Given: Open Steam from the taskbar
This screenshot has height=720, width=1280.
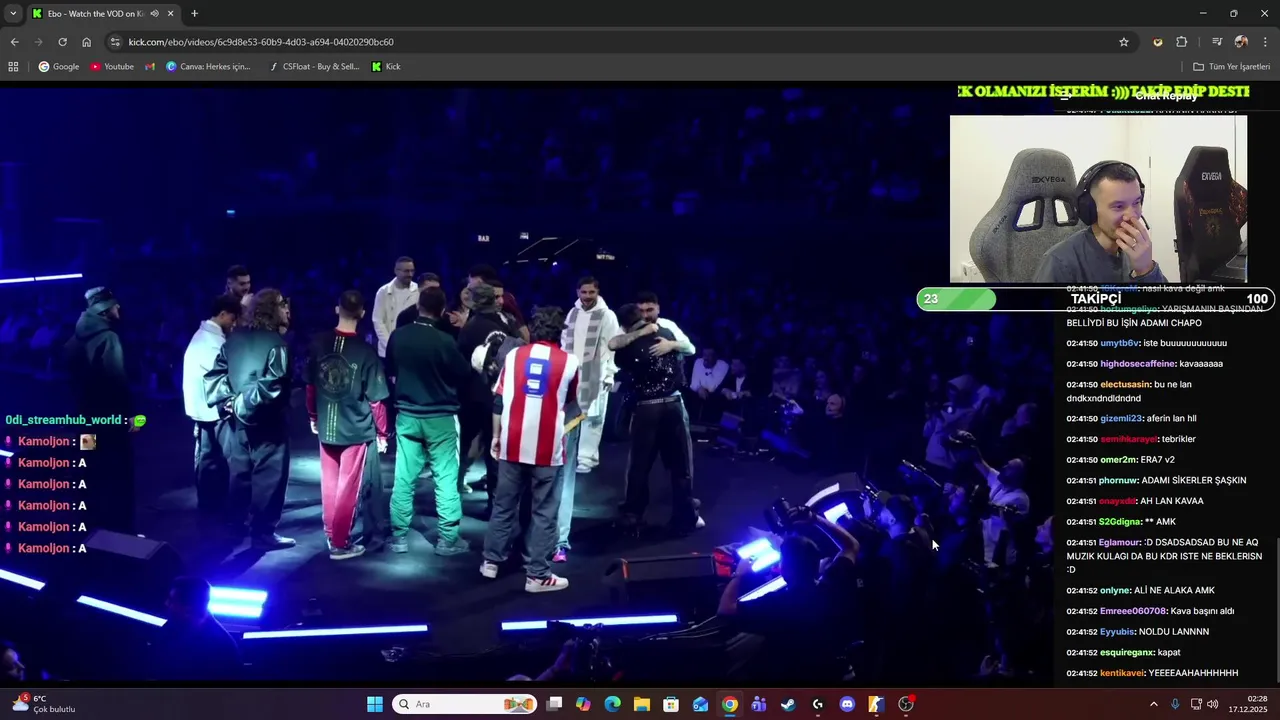Looking at the screenshot, I should click(788, 704).
